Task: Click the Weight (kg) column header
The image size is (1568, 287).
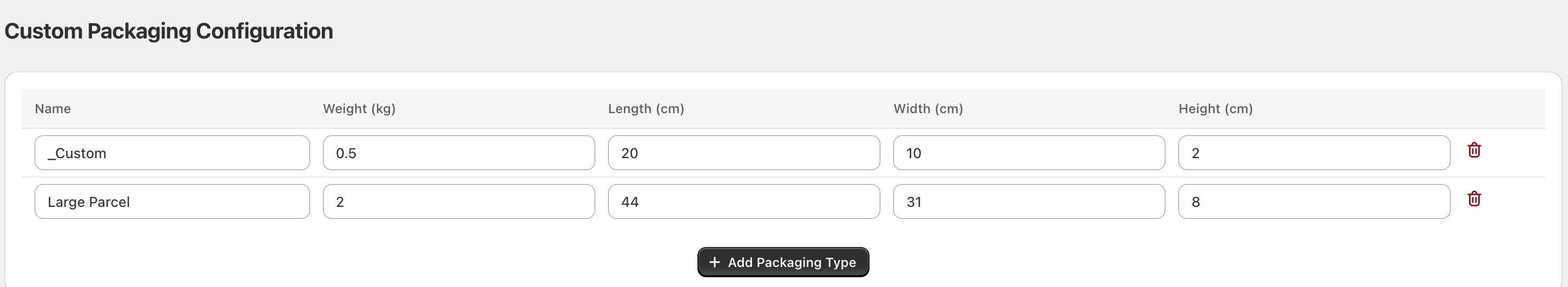Action: [359, 108]
